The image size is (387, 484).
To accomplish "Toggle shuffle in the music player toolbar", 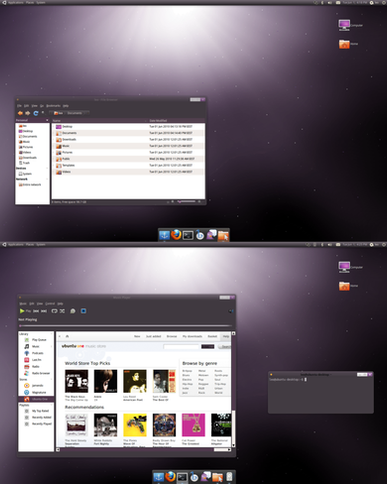I will tap(62, 311).
